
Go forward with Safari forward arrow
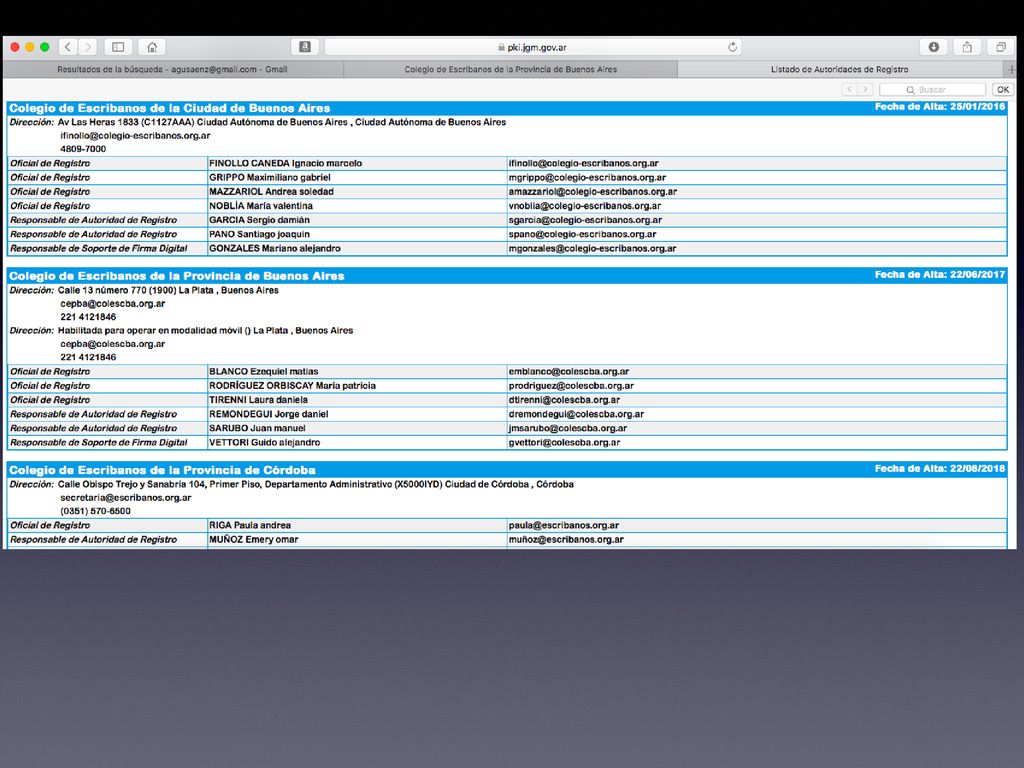point(87,47)
